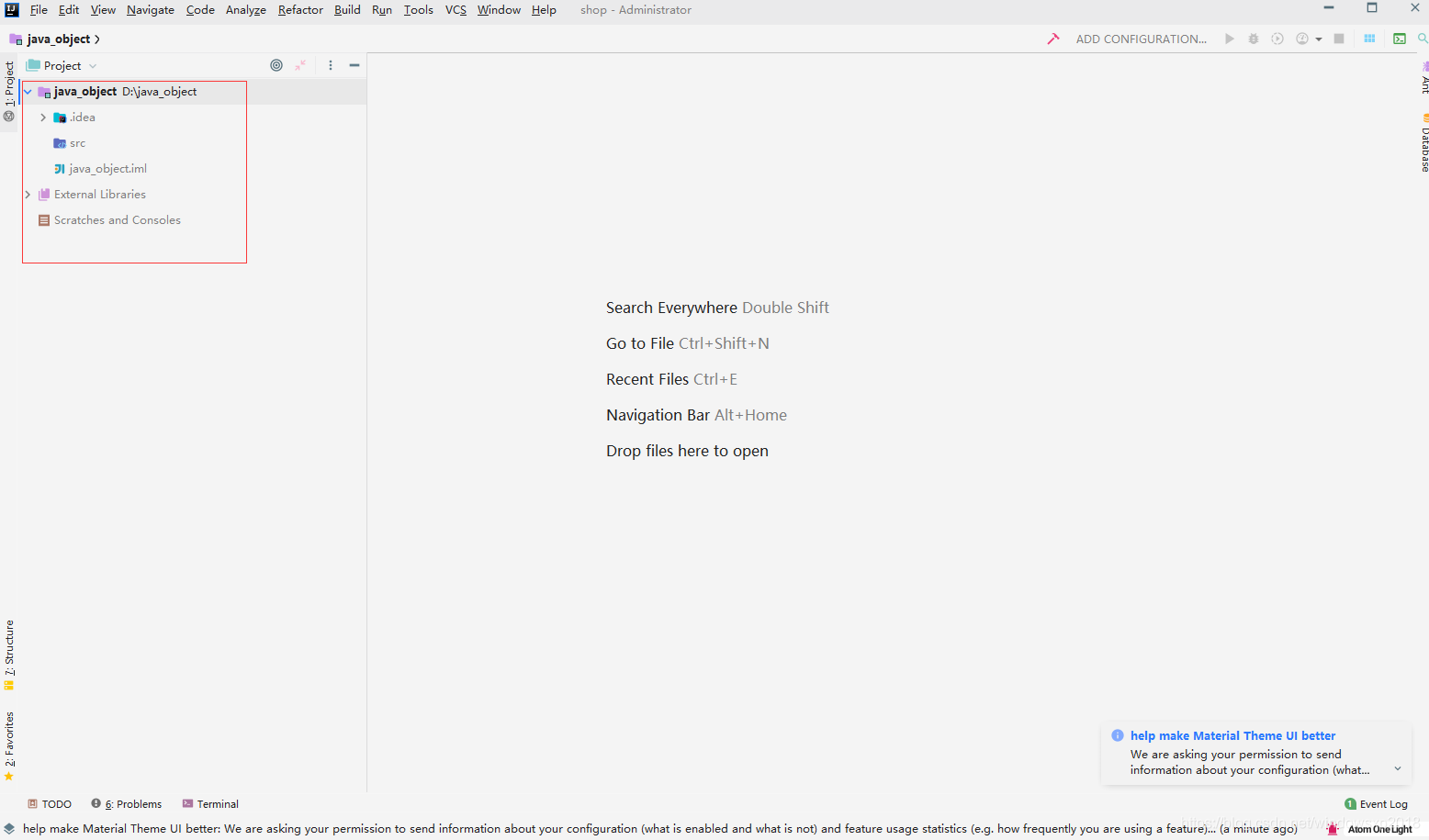
Task: Hide the Project panel with minus icon
Action: click(354, 65)
